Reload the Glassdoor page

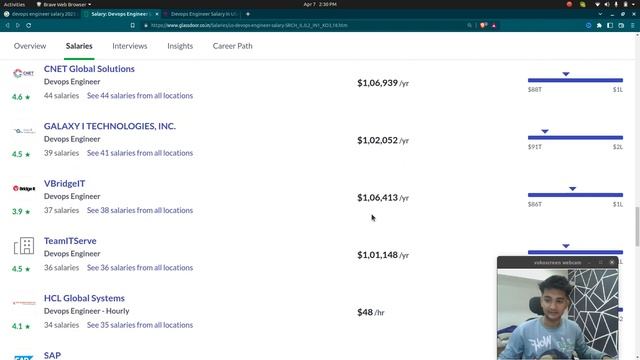[29, 25]
